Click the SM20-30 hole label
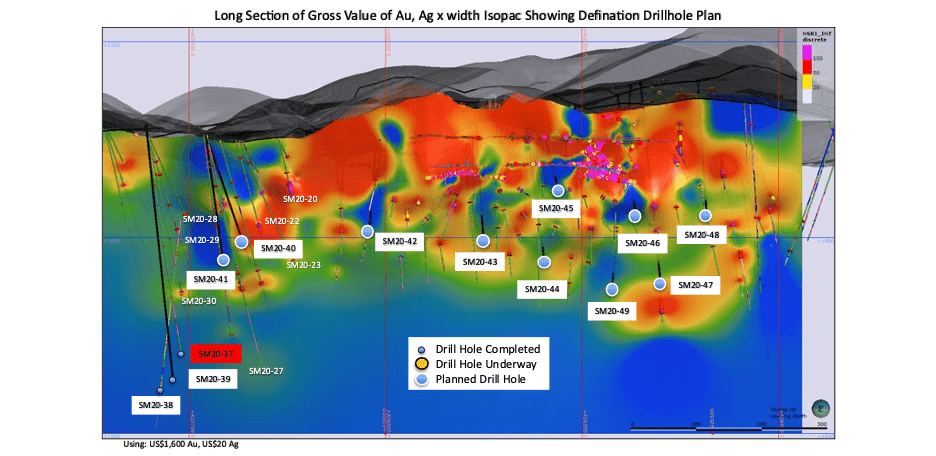Image resolution: width=936 pixels, height=456 pixels. pos(198,301)
